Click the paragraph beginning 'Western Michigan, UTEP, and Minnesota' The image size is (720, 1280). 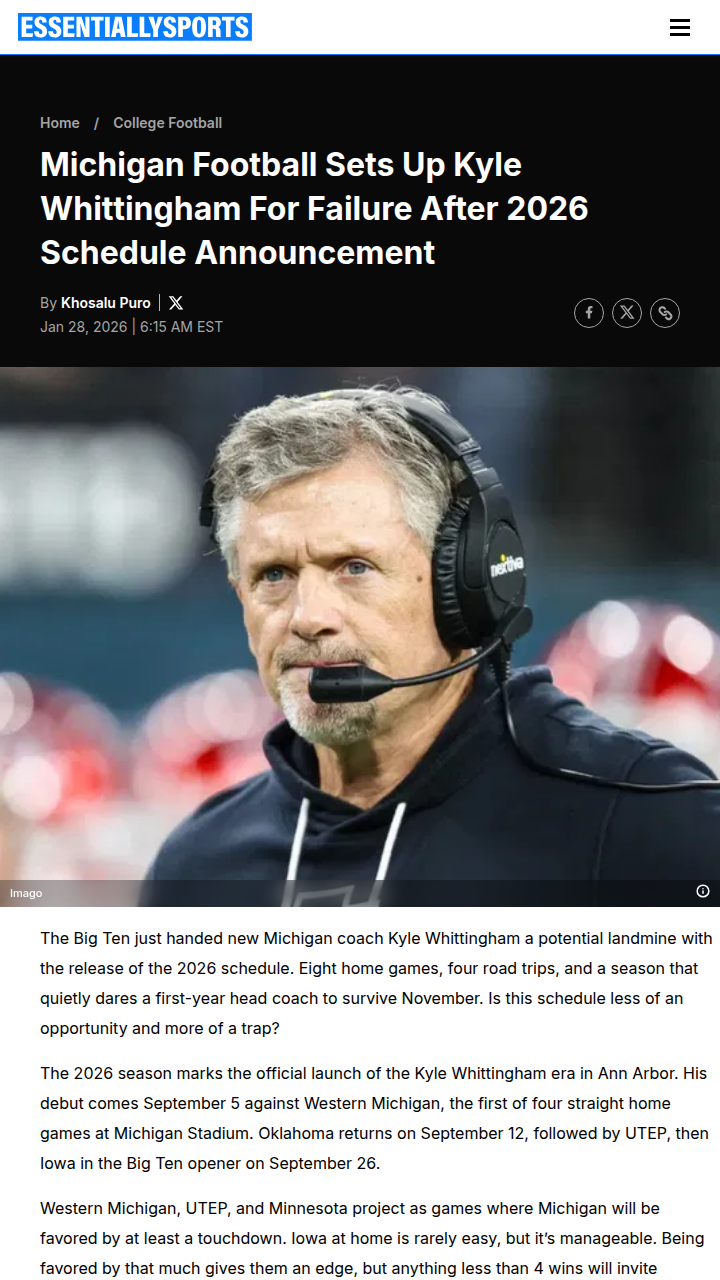coord(372,1238)
